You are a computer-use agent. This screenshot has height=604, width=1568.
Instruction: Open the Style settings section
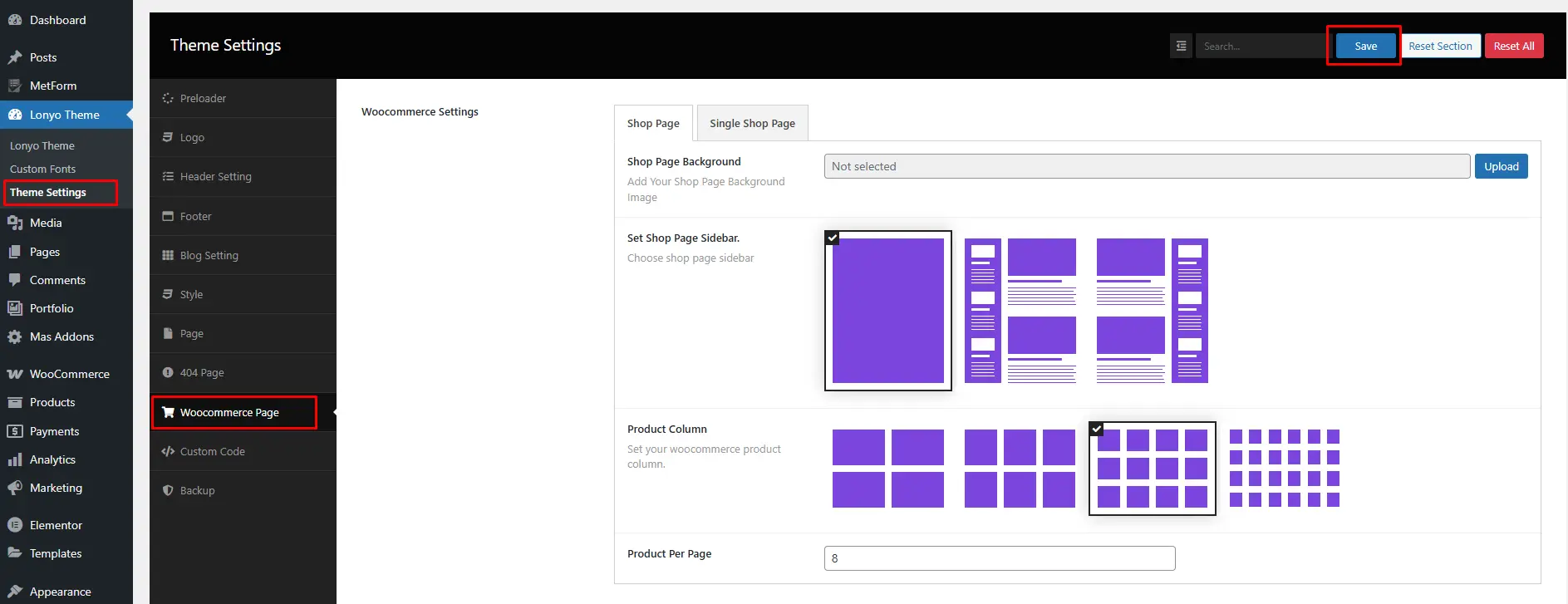pyautogui.click(x=243, y=294)
